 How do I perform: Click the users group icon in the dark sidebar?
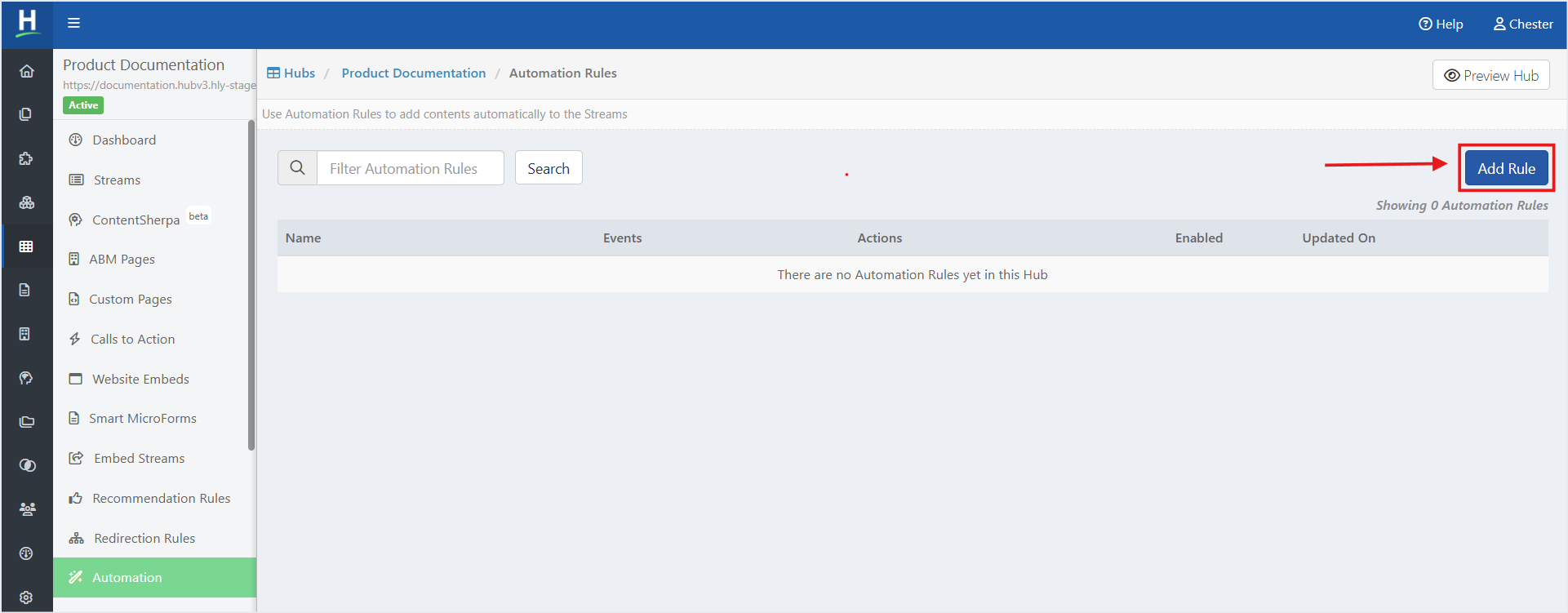point(27,509)
